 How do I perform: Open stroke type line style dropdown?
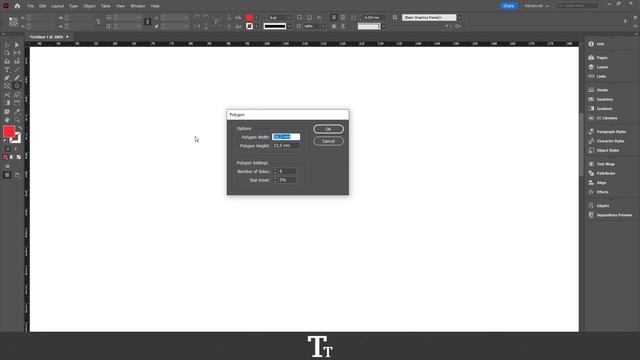coord(289,26)
